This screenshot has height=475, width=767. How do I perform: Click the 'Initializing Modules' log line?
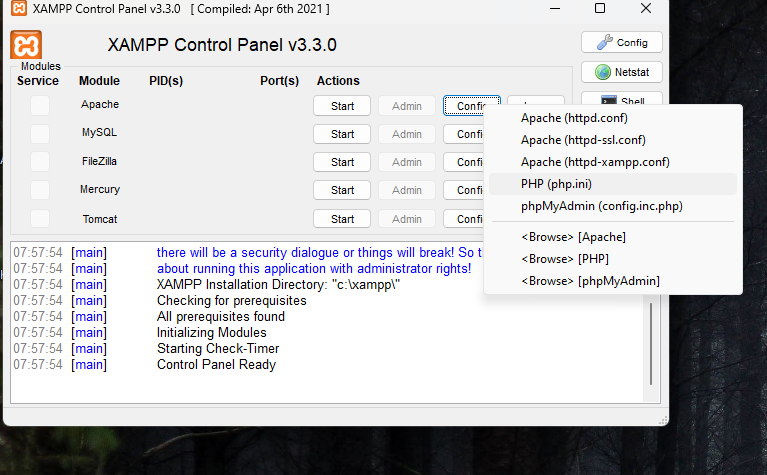[x=211, y=333]
